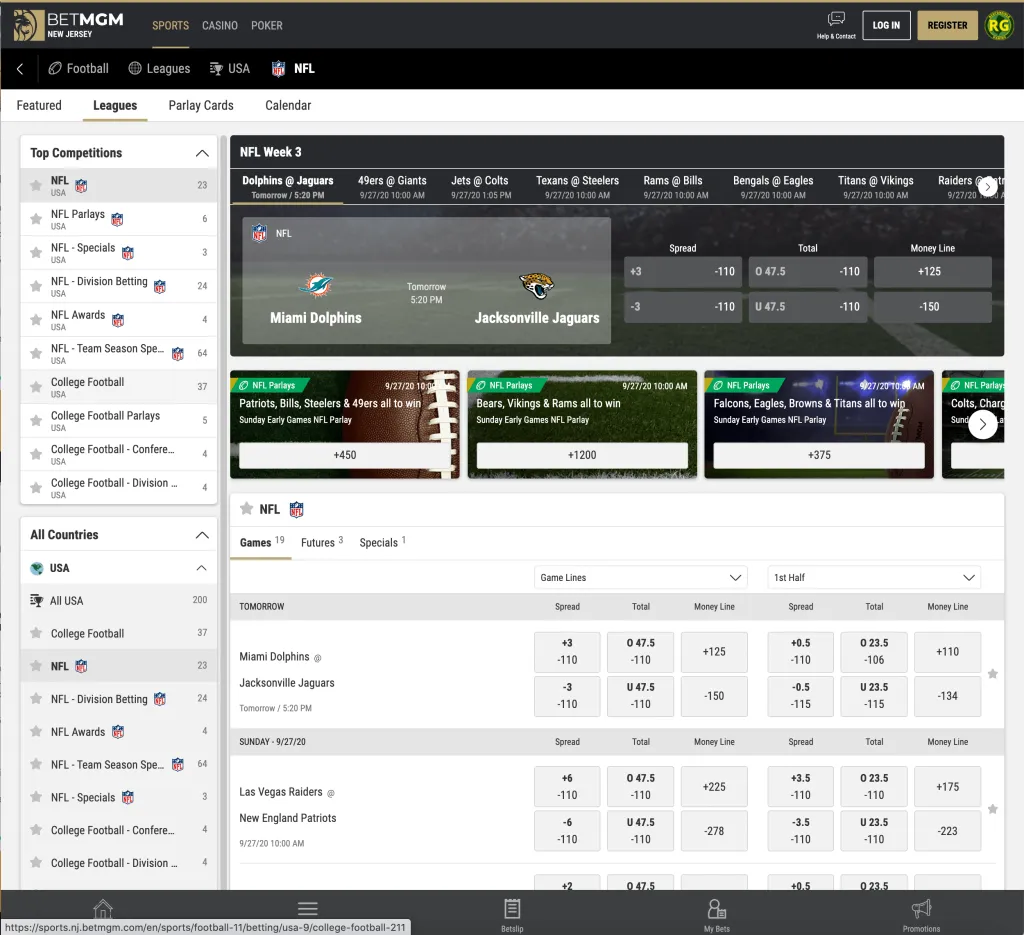
Task: Star College Football under All Countries
Action: (x=36, y=633)
